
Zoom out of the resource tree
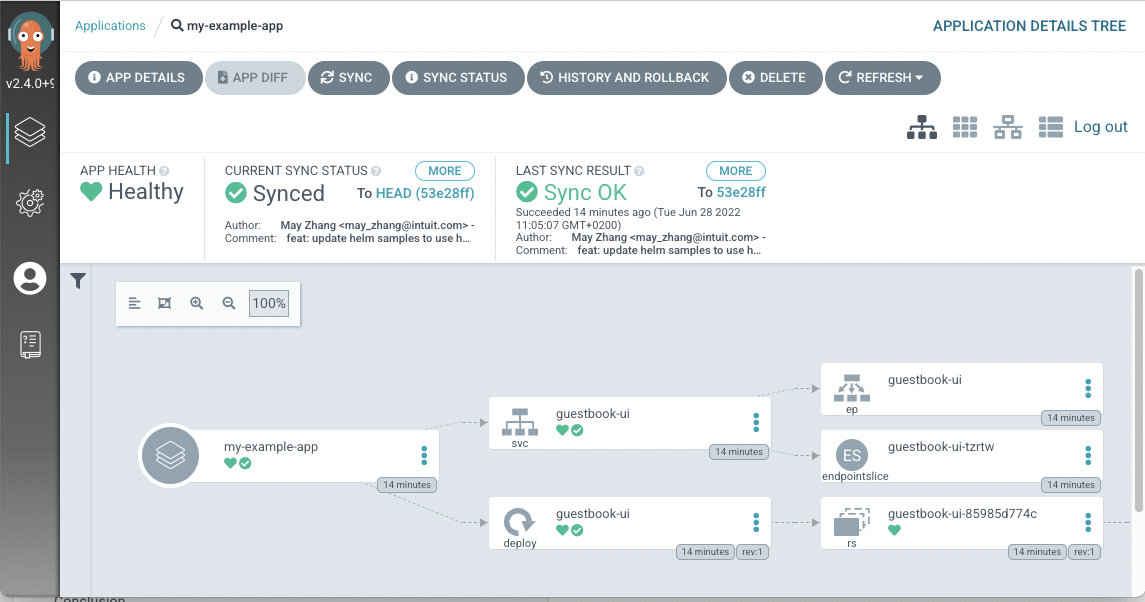229,303
